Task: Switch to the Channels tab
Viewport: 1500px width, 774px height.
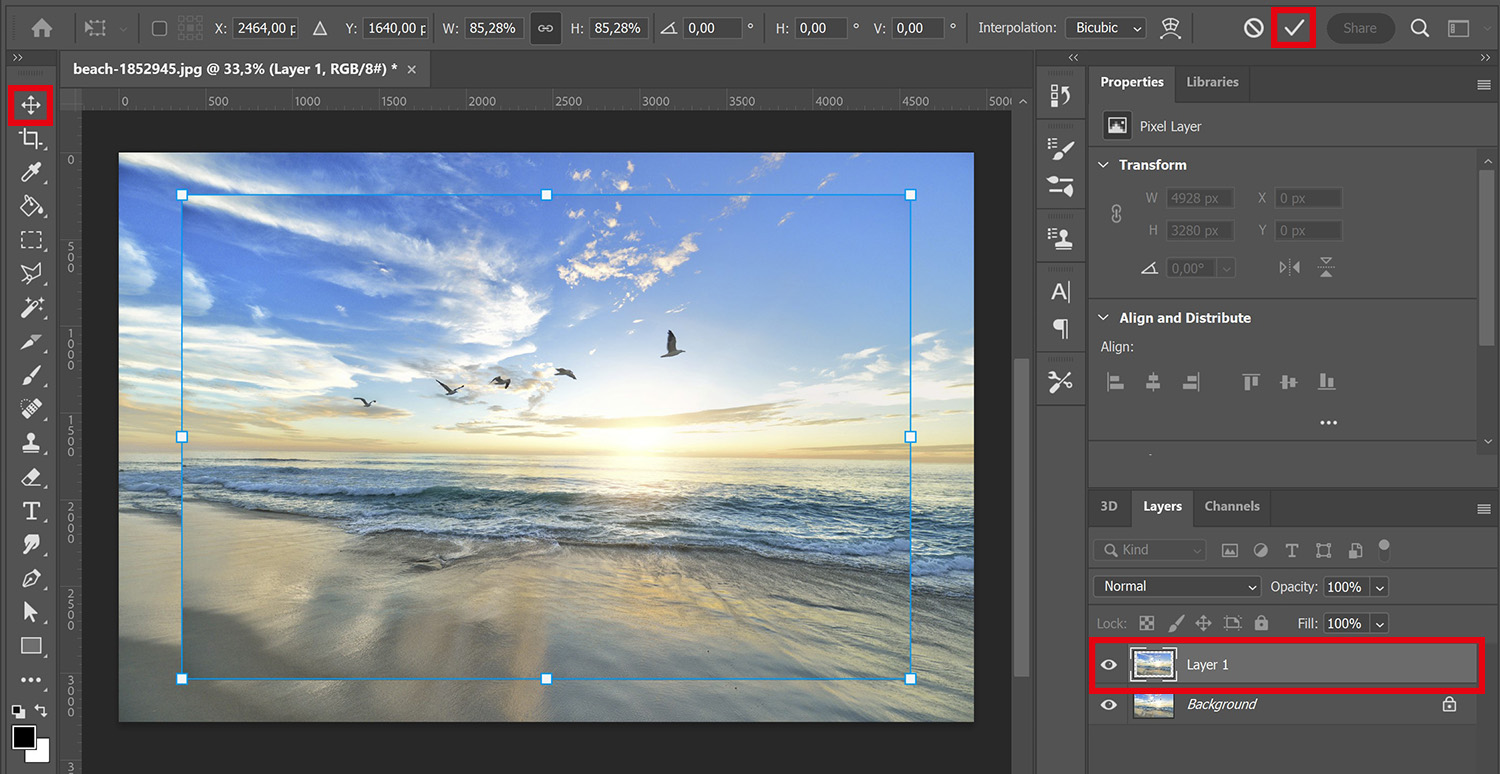Action: [1231, 507]
